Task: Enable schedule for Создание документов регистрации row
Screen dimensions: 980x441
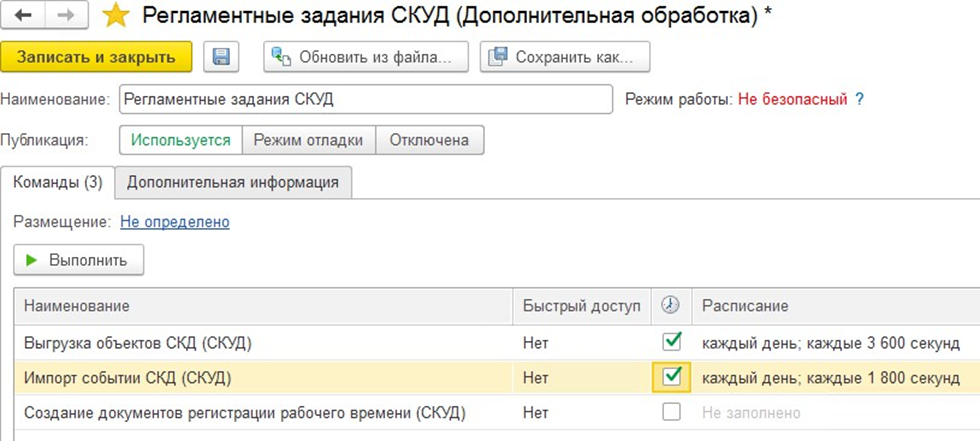Action: (x=672, y=412)
